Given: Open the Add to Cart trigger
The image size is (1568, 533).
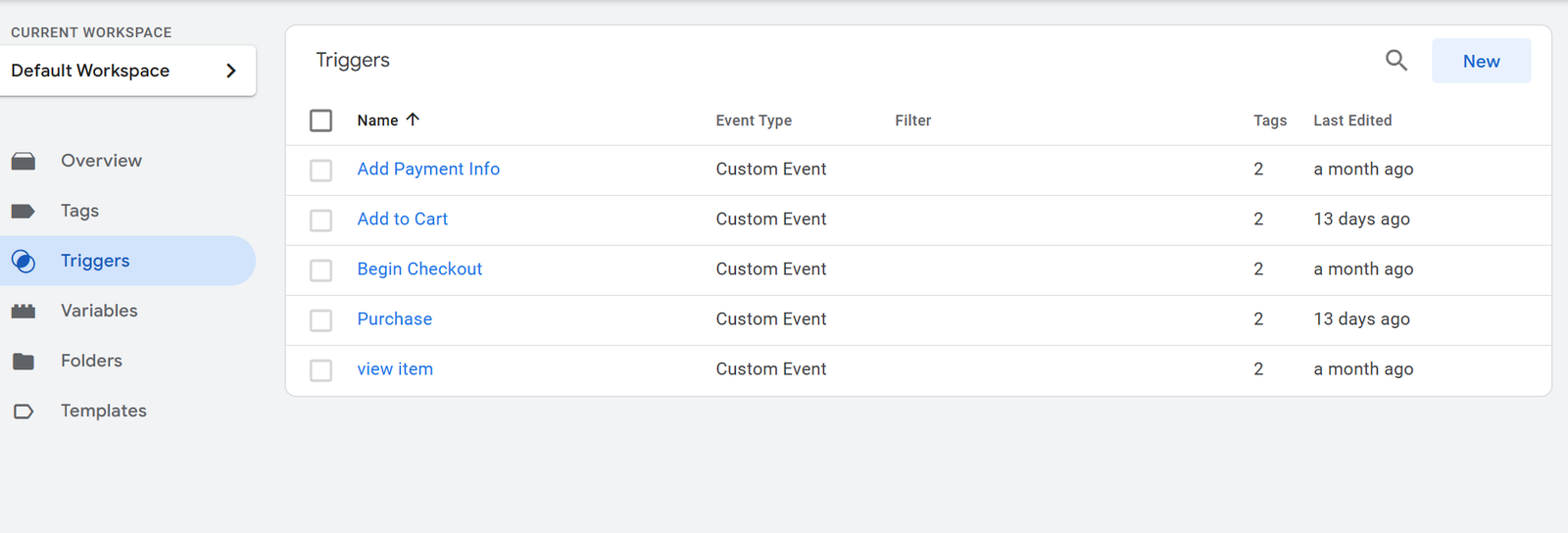Looking at the screenshot, I should [x=402, y=218].
